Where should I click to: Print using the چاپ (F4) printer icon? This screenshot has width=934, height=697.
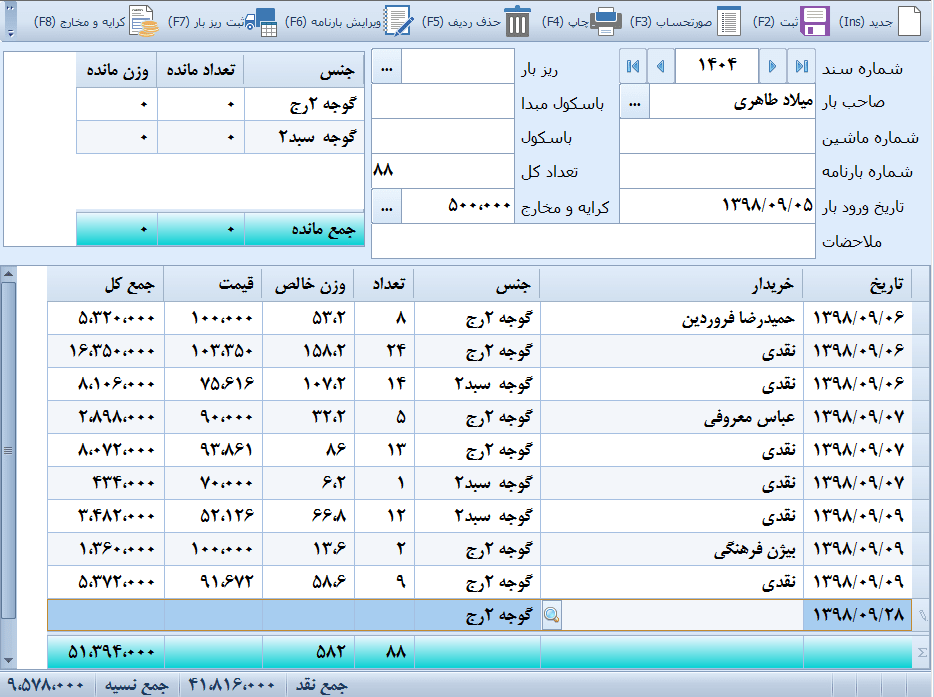[606, 21]
